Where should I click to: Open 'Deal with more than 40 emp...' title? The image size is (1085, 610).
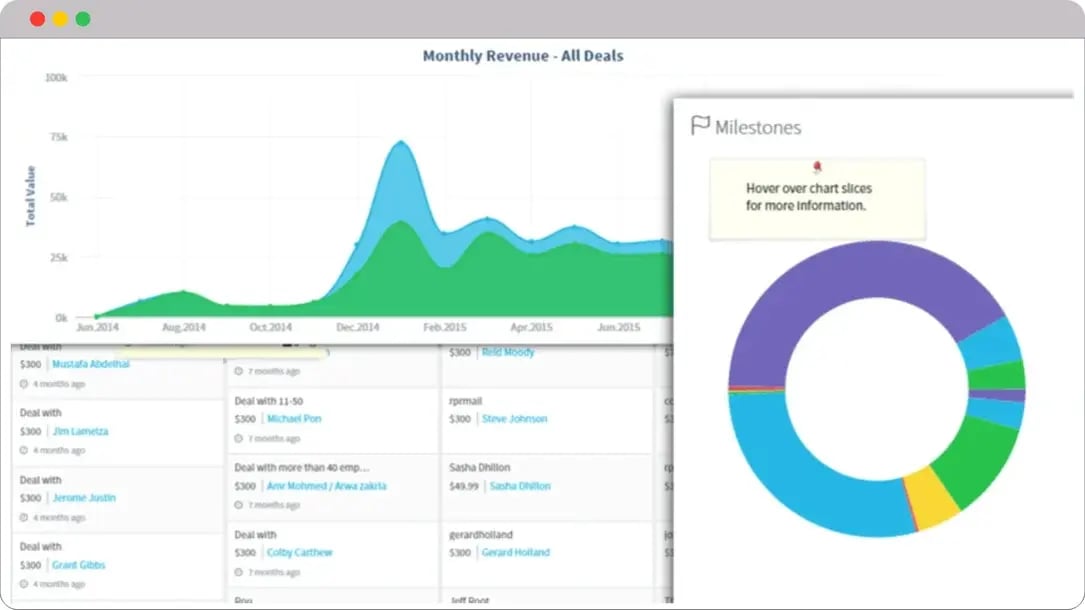tap(302, 467)
